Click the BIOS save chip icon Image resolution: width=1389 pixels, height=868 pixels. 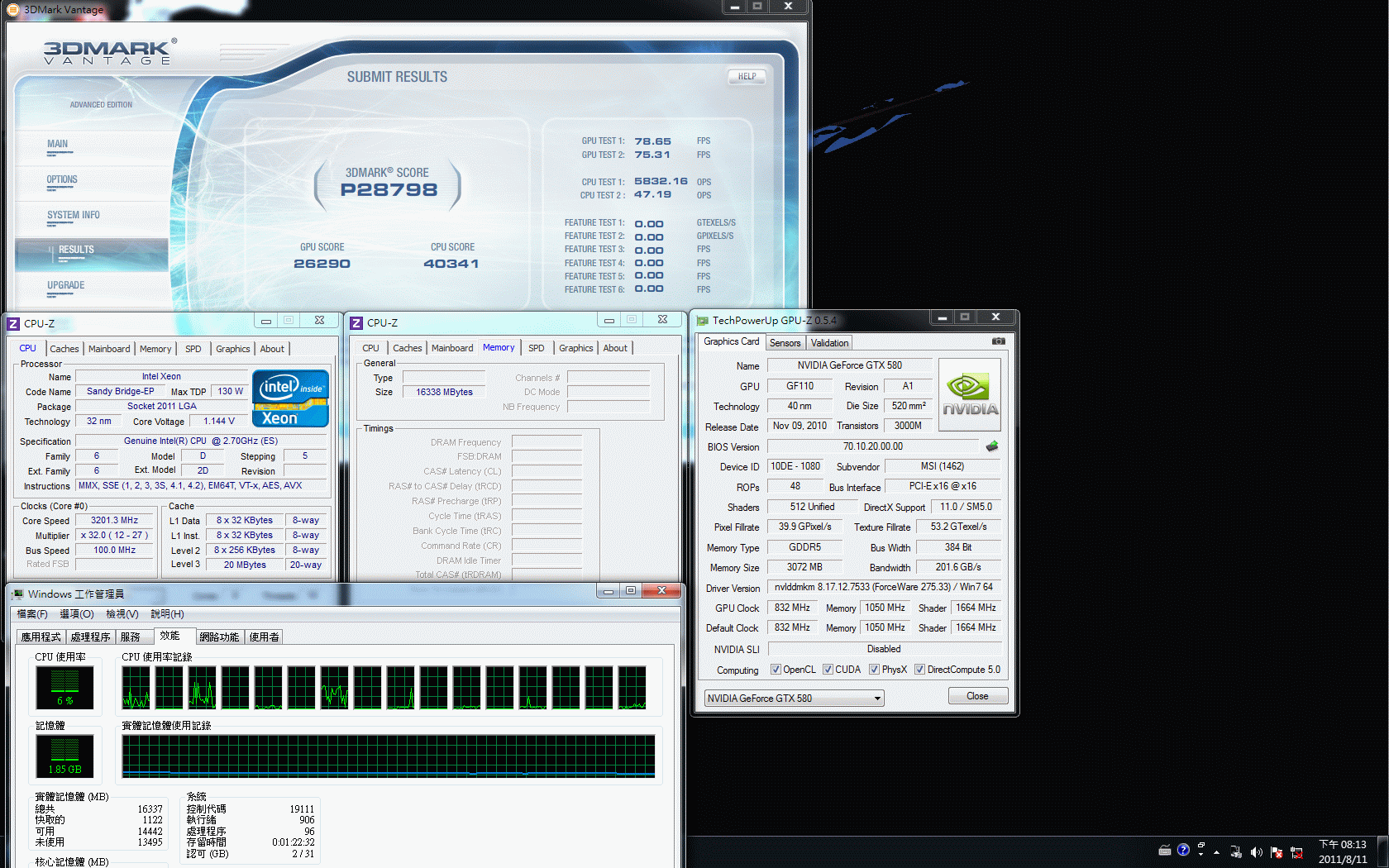(x=992, y=446)
